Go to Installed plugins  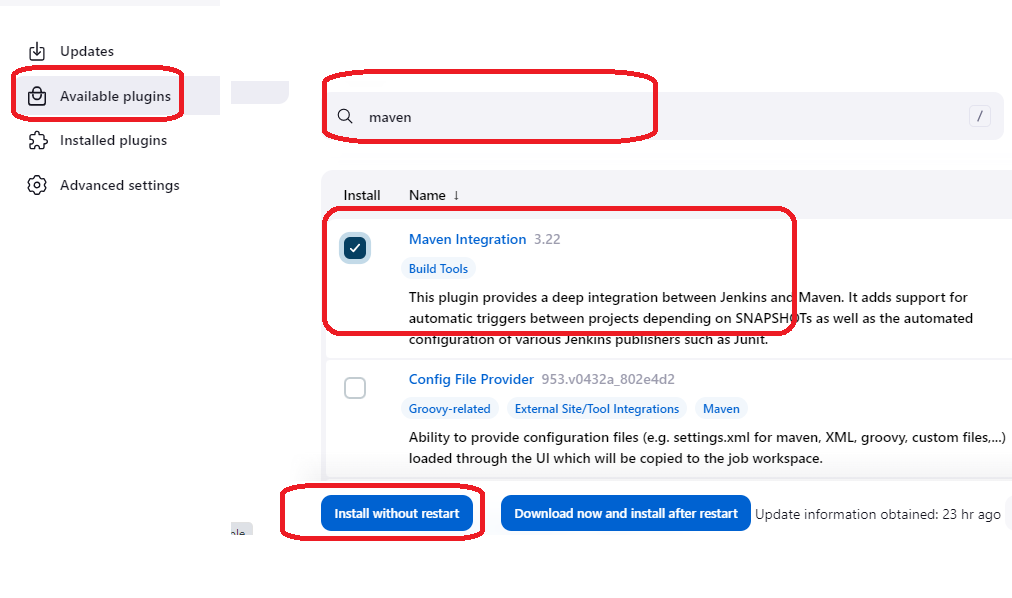[x=114, y=141]
